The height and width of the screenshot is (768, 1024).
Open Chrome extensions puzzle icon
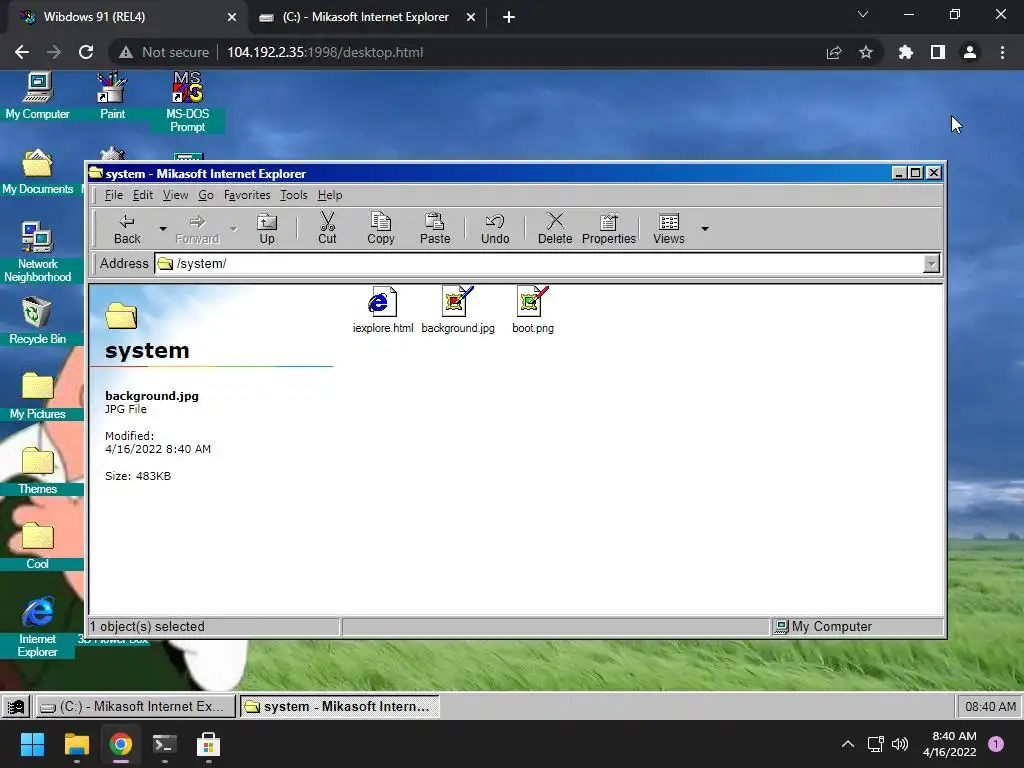pyautogui.click(x=905, y=52)
